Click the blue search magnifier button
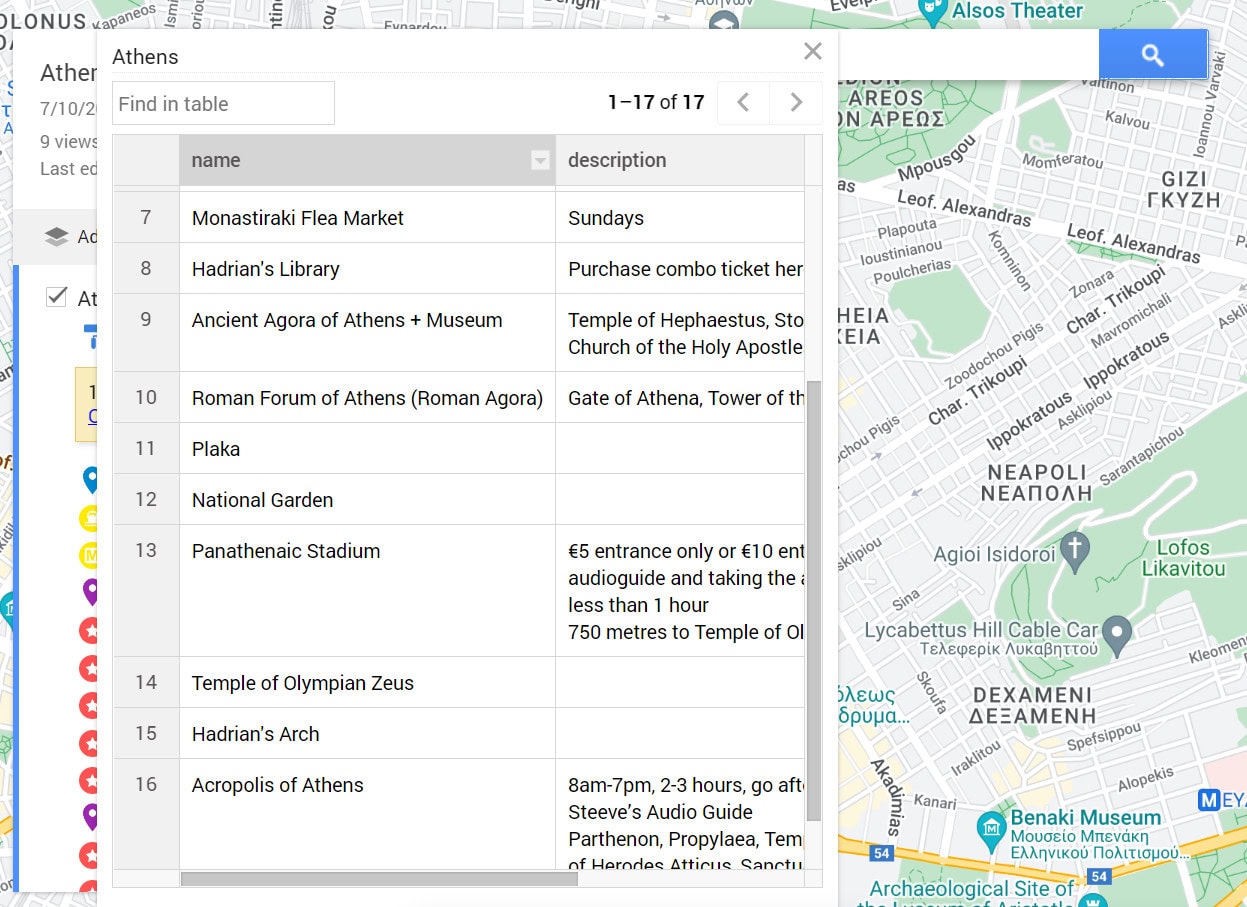The height and width of the screenshot is (907, 1247). pyautogui.click(x=1152, y=55)
